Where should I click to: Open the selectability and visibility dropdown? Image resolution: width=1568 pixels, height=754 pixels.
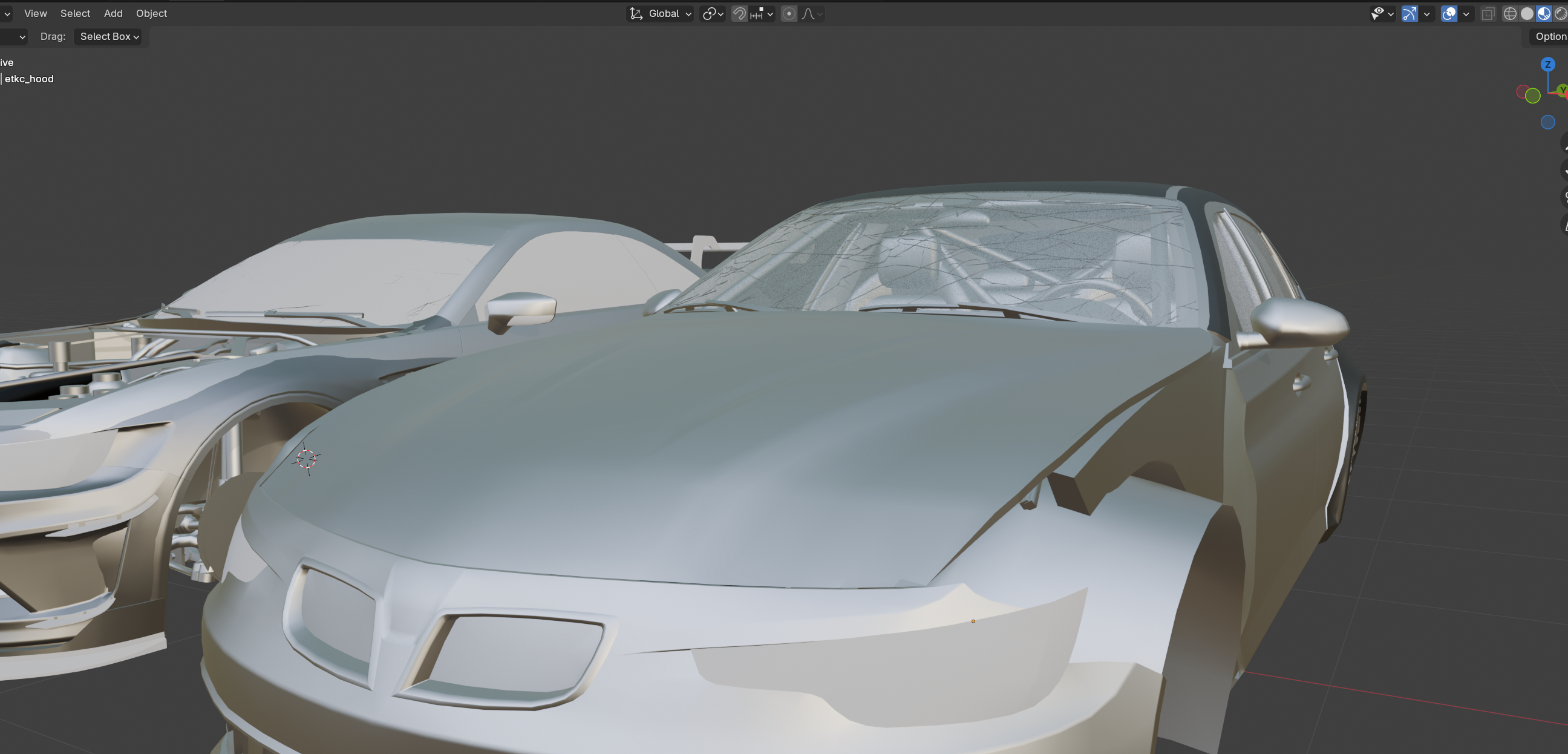1382,13
